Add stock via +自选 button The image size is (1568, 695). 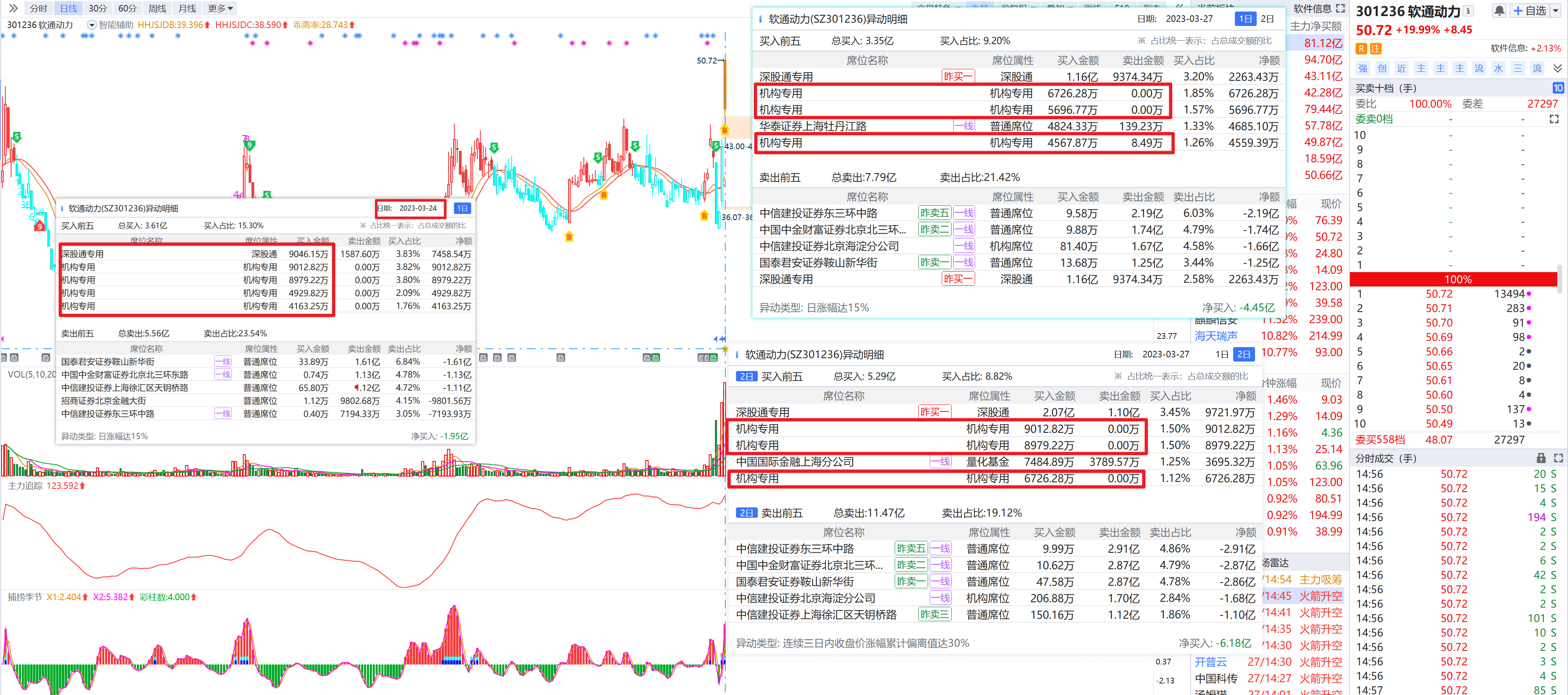point(1529,11)
